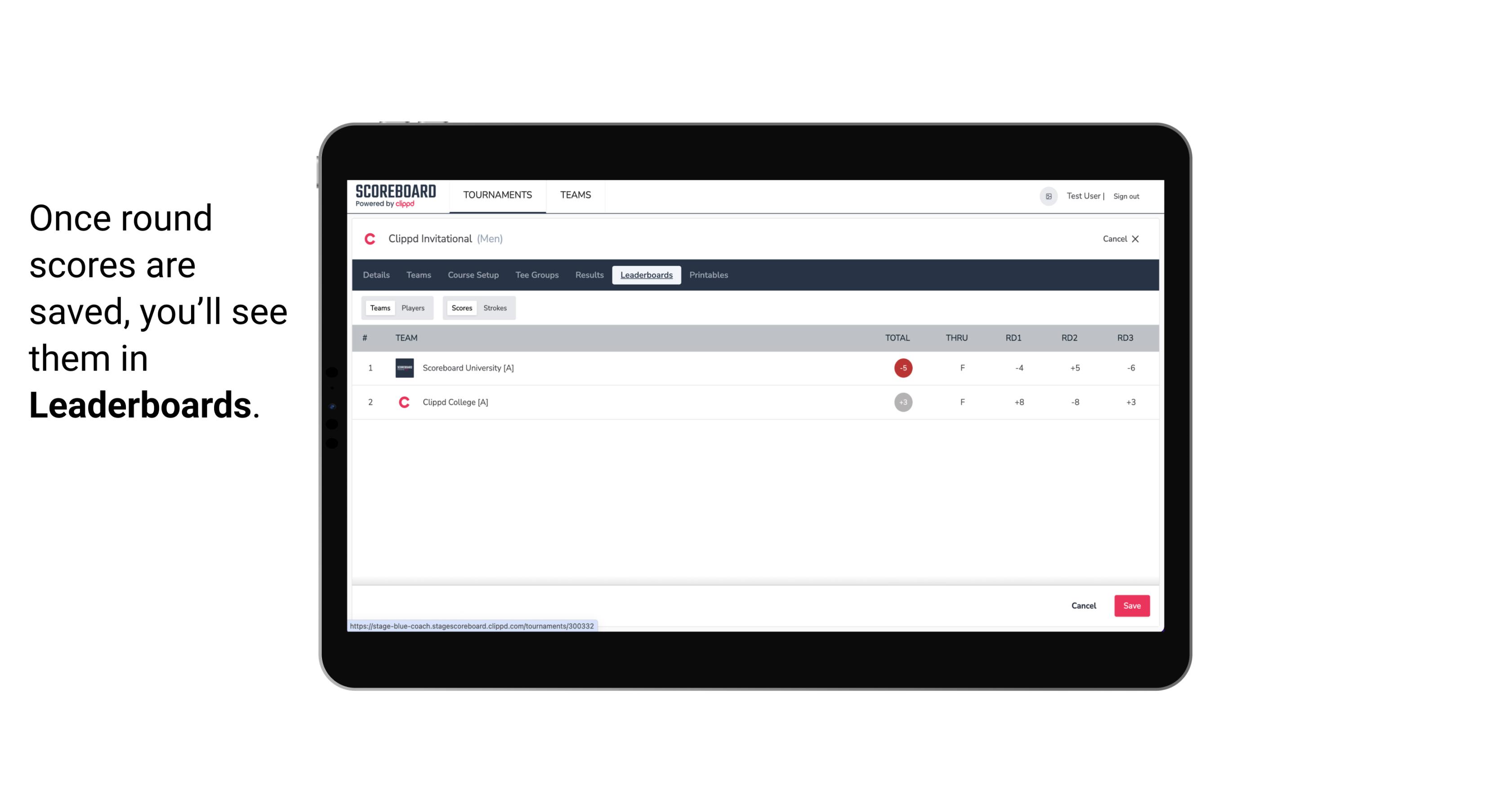The width and height of the screenshot is (1509, 812).
Task: Click the Cancel button
Action: point(1083,605)
